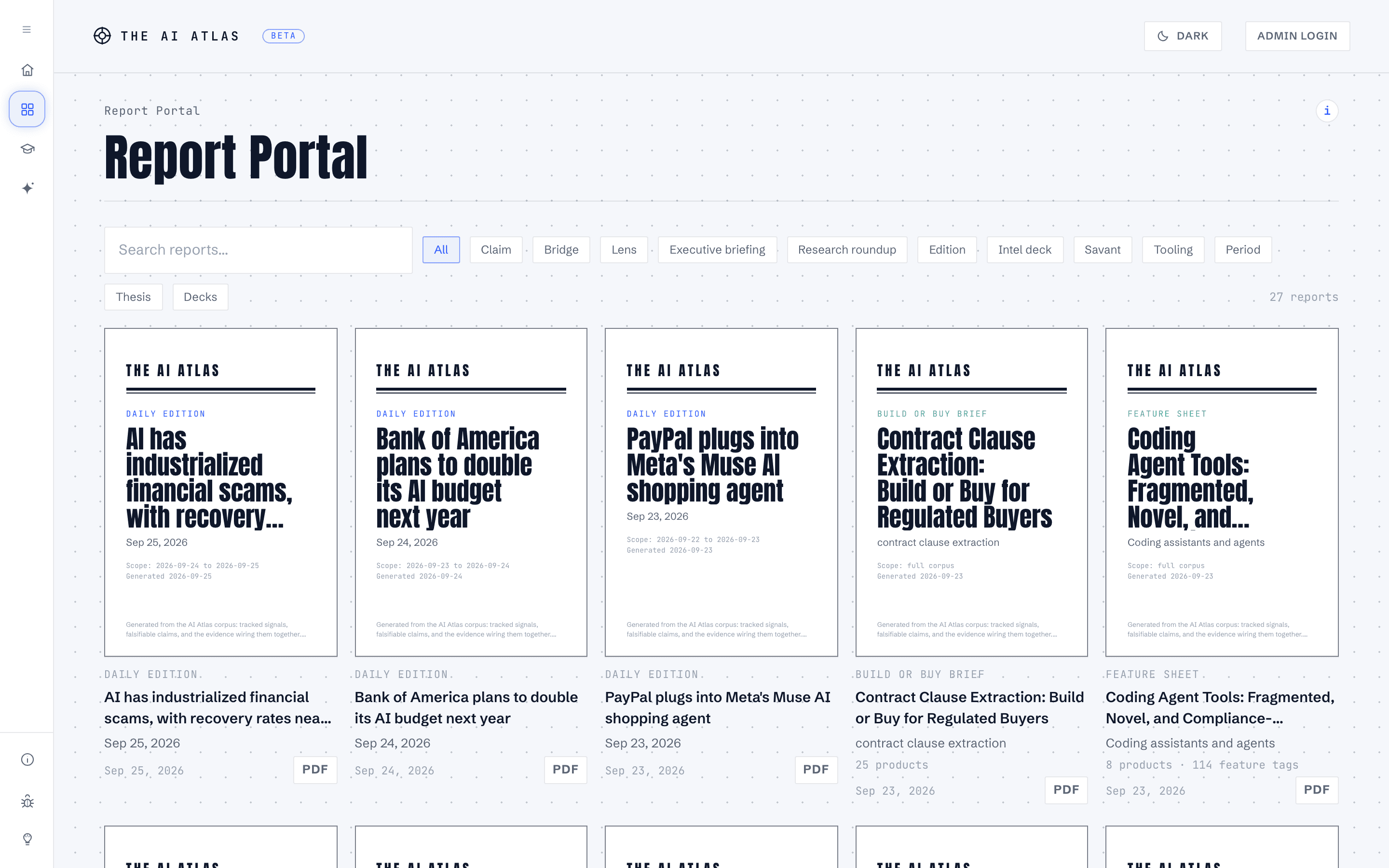Filter reports by Claim
This screenshot has width=1389, height=868.
tap(495, 250)
